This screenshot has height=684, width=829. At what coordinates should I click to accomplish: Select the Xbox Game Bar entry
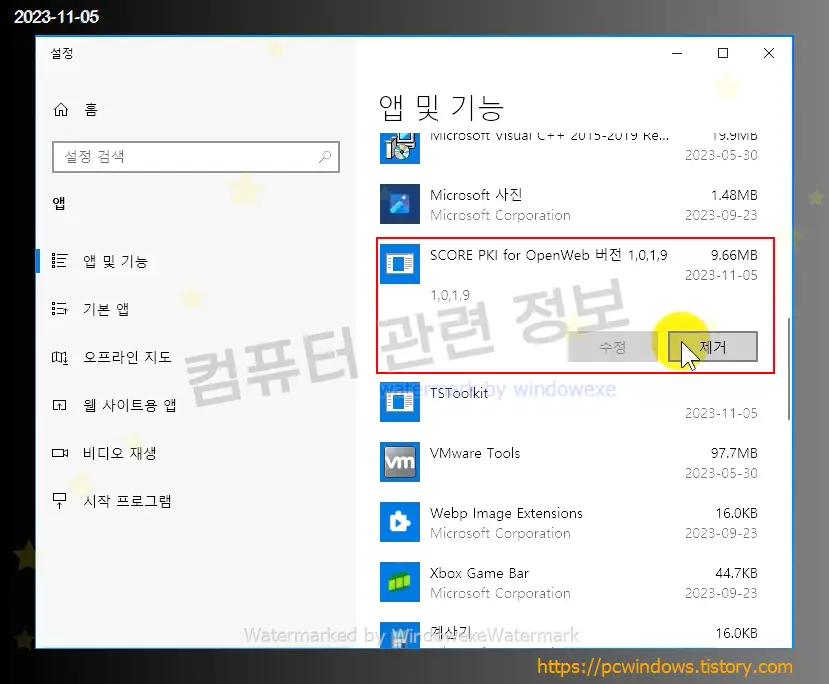click(569, 583)
